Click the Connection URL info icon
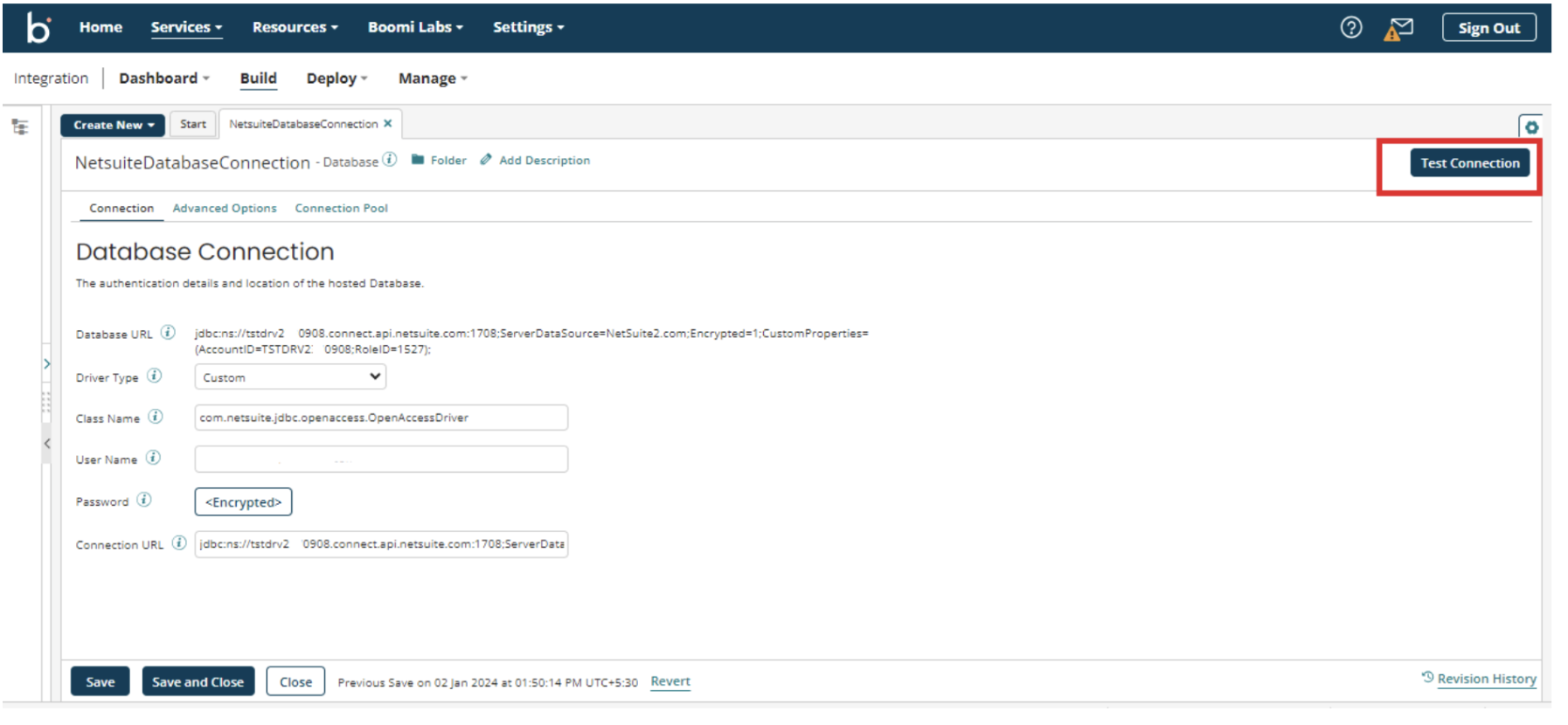The width and height of the screenshot is (1568, 725). coord(179,542)
